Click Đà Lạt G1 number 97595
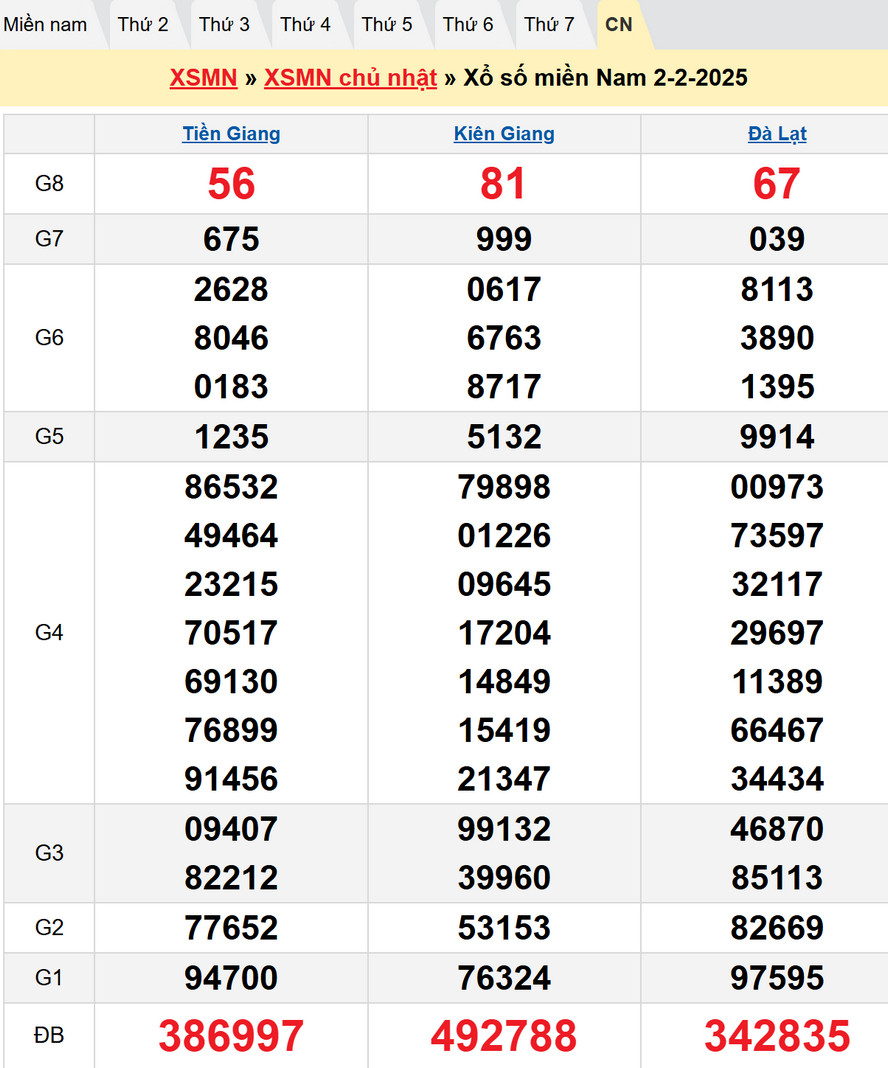The height and width of the screenshot is (1068, 888). (777, 978)
